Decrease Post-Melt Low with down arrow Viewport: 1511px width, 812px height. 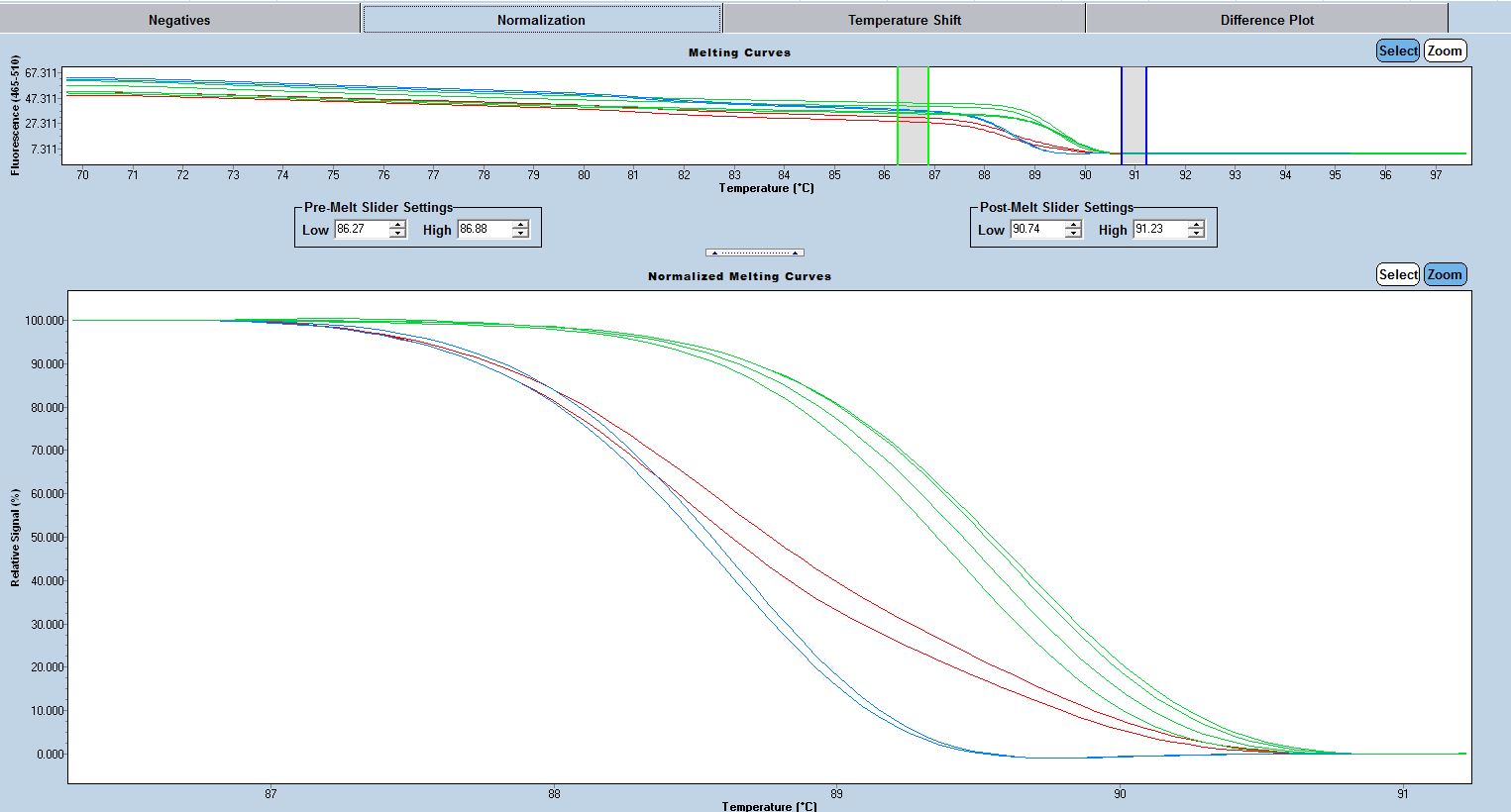[1074, 235]
